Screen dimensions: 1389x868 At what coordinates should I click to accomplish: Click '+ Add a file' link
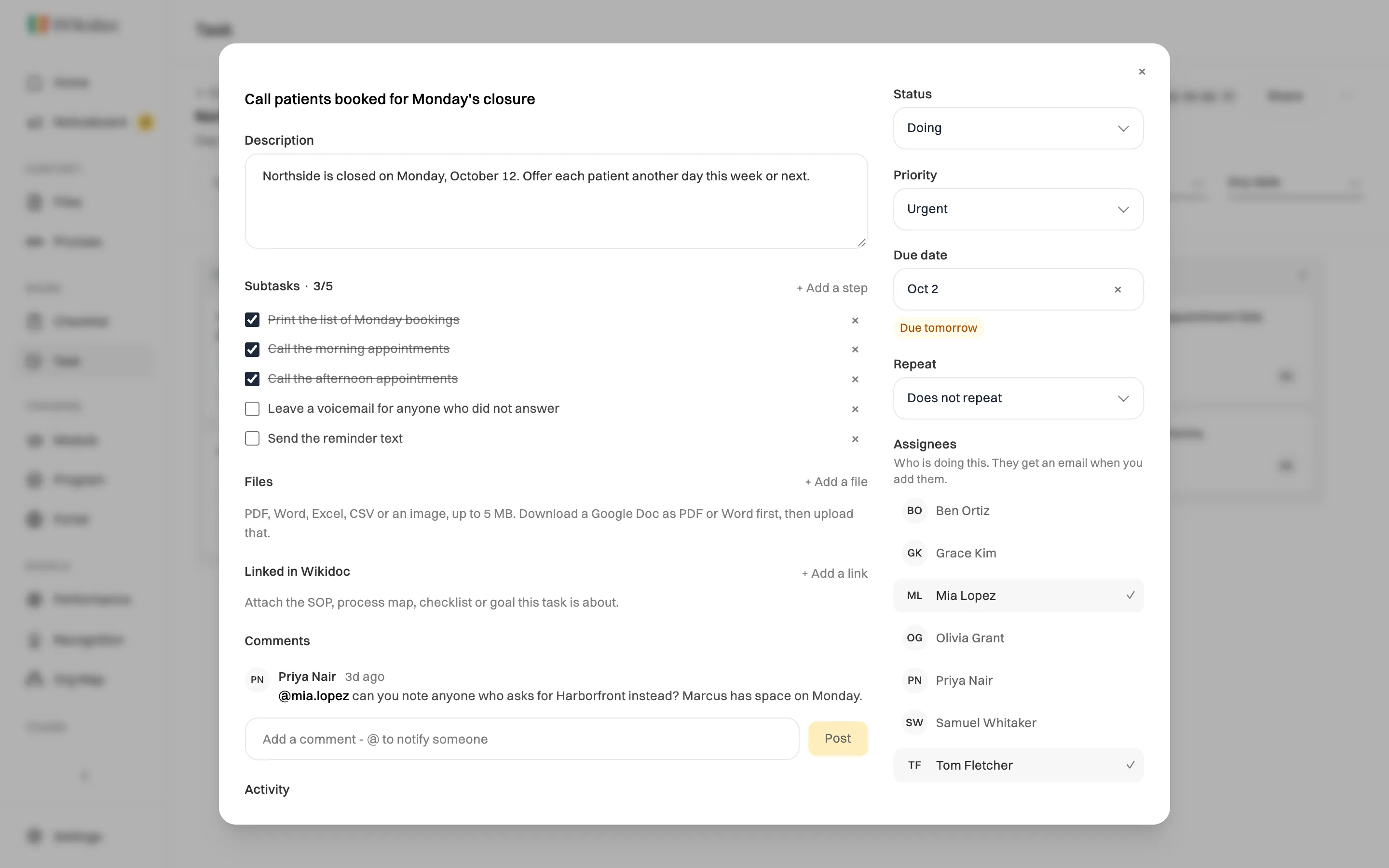coord(836,482)
